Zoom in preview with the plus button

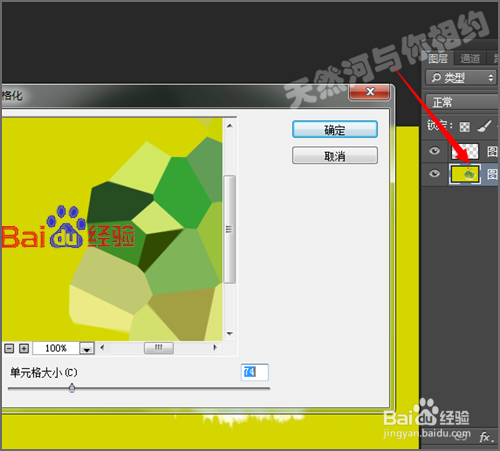(24, 349)
